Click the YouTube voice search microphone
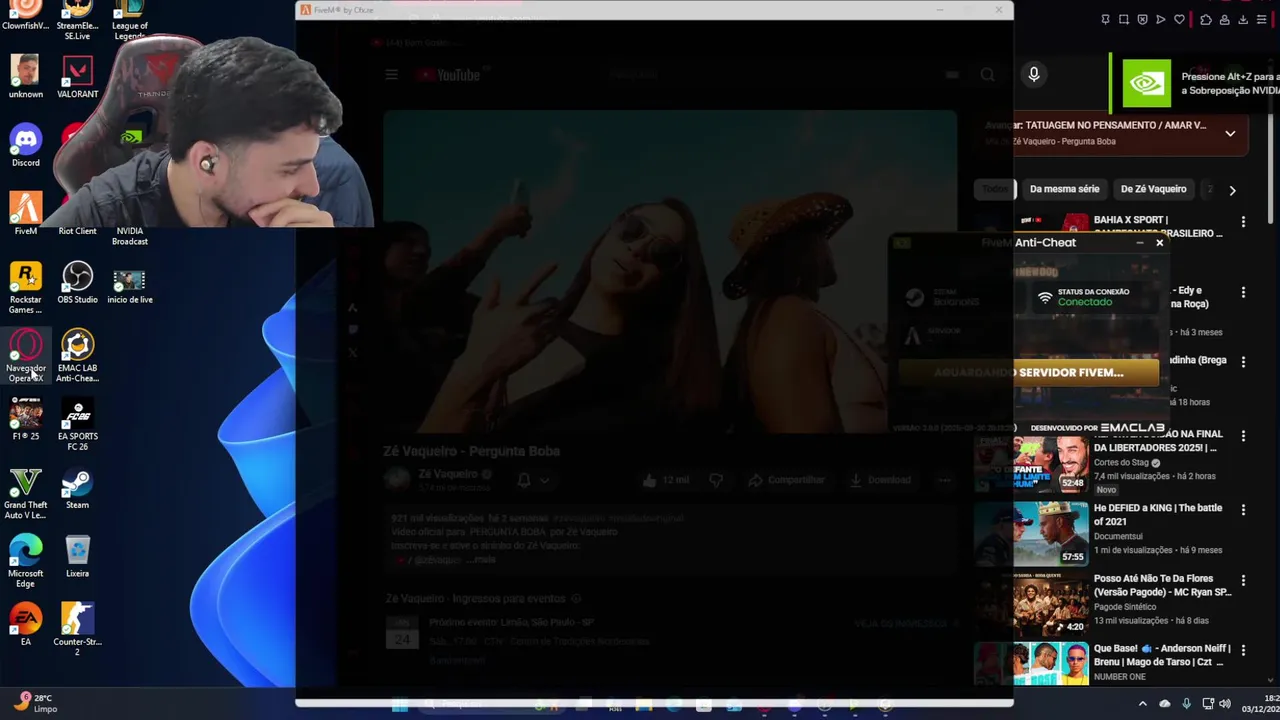The width and height of the screenshot is (1280, 720). (x=1034, y=74)
